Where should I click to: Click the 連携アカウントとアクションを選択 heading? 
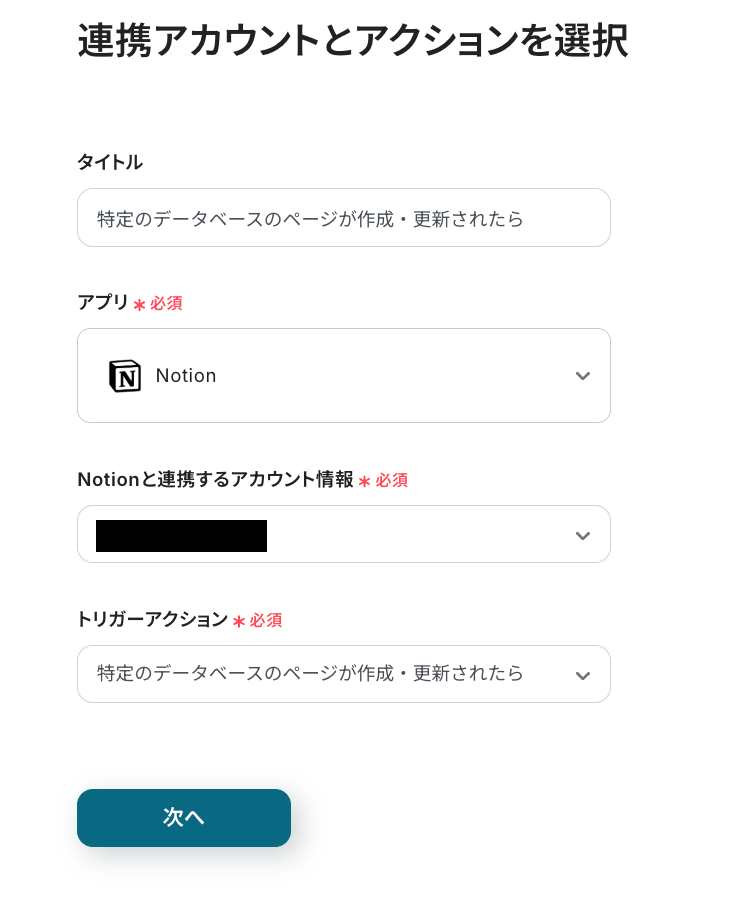352,42
